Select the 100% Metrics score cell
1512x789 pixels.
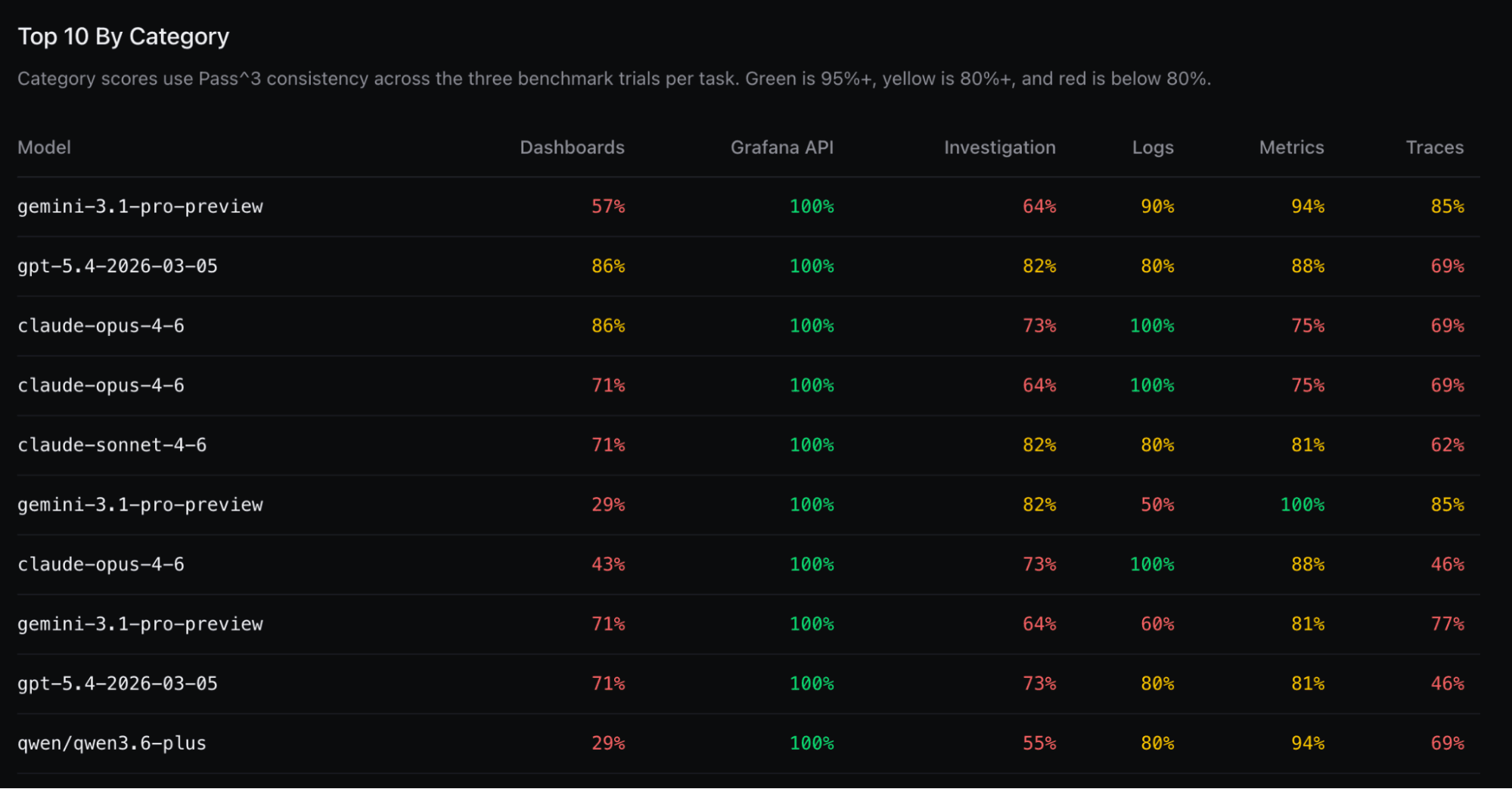coord(1302,505)
